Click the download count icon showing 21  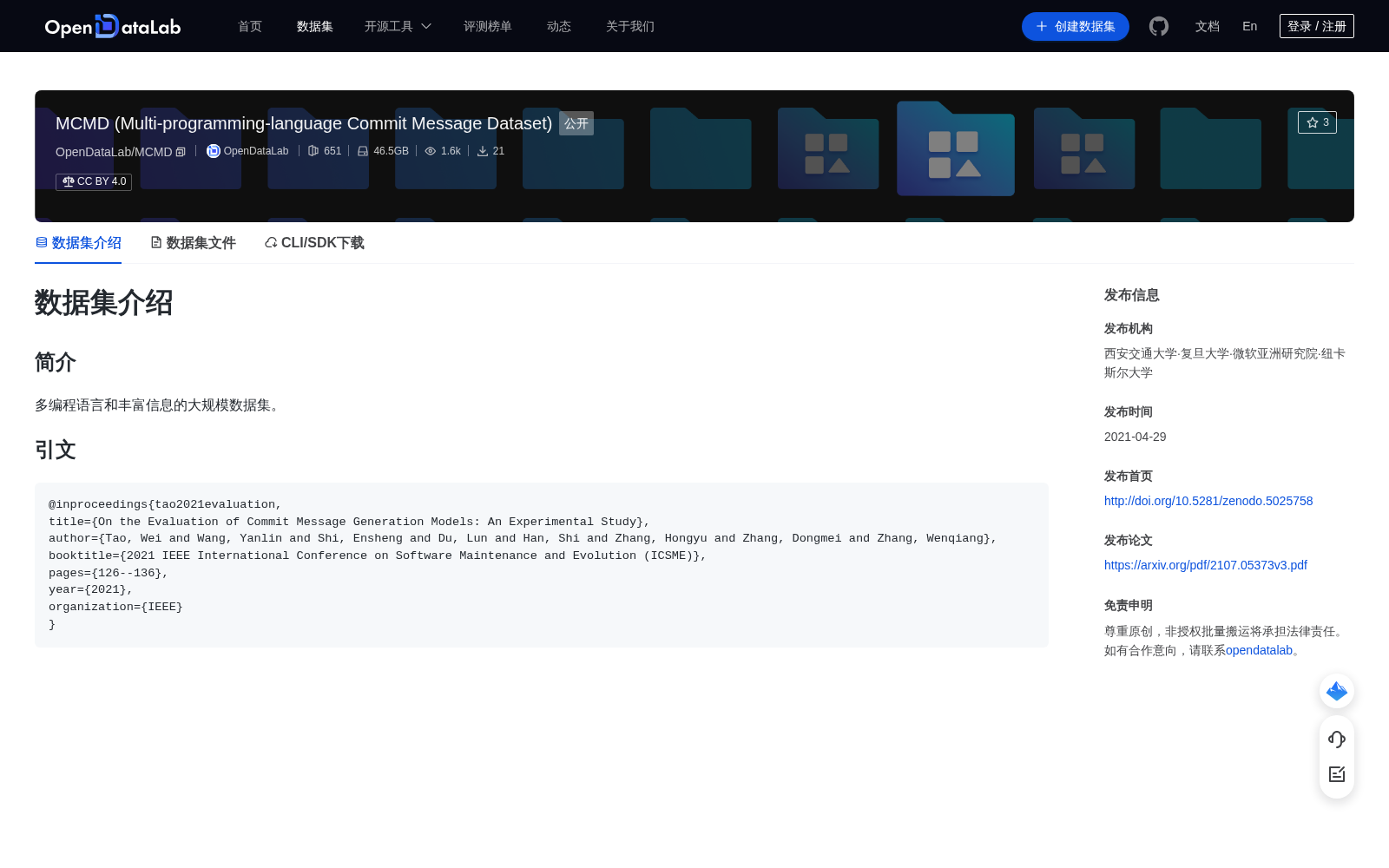[483, 151]
